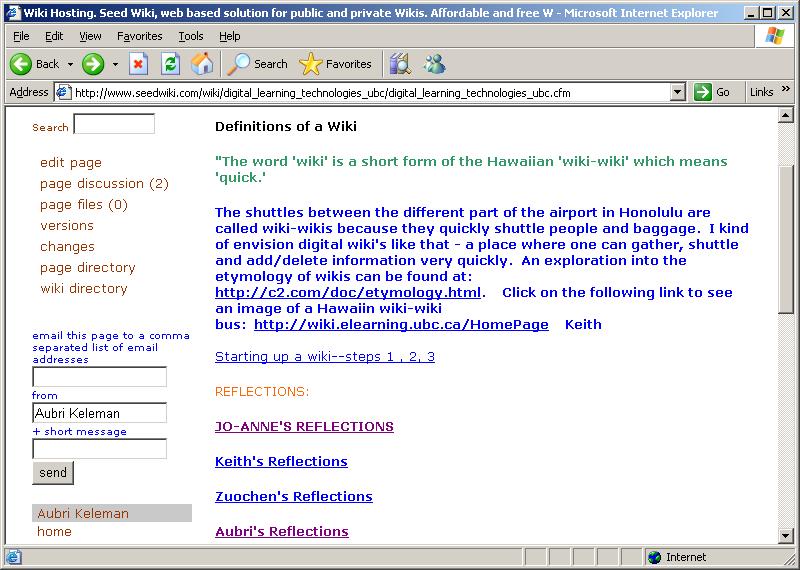Open page files (0) link

coord(84,205)
